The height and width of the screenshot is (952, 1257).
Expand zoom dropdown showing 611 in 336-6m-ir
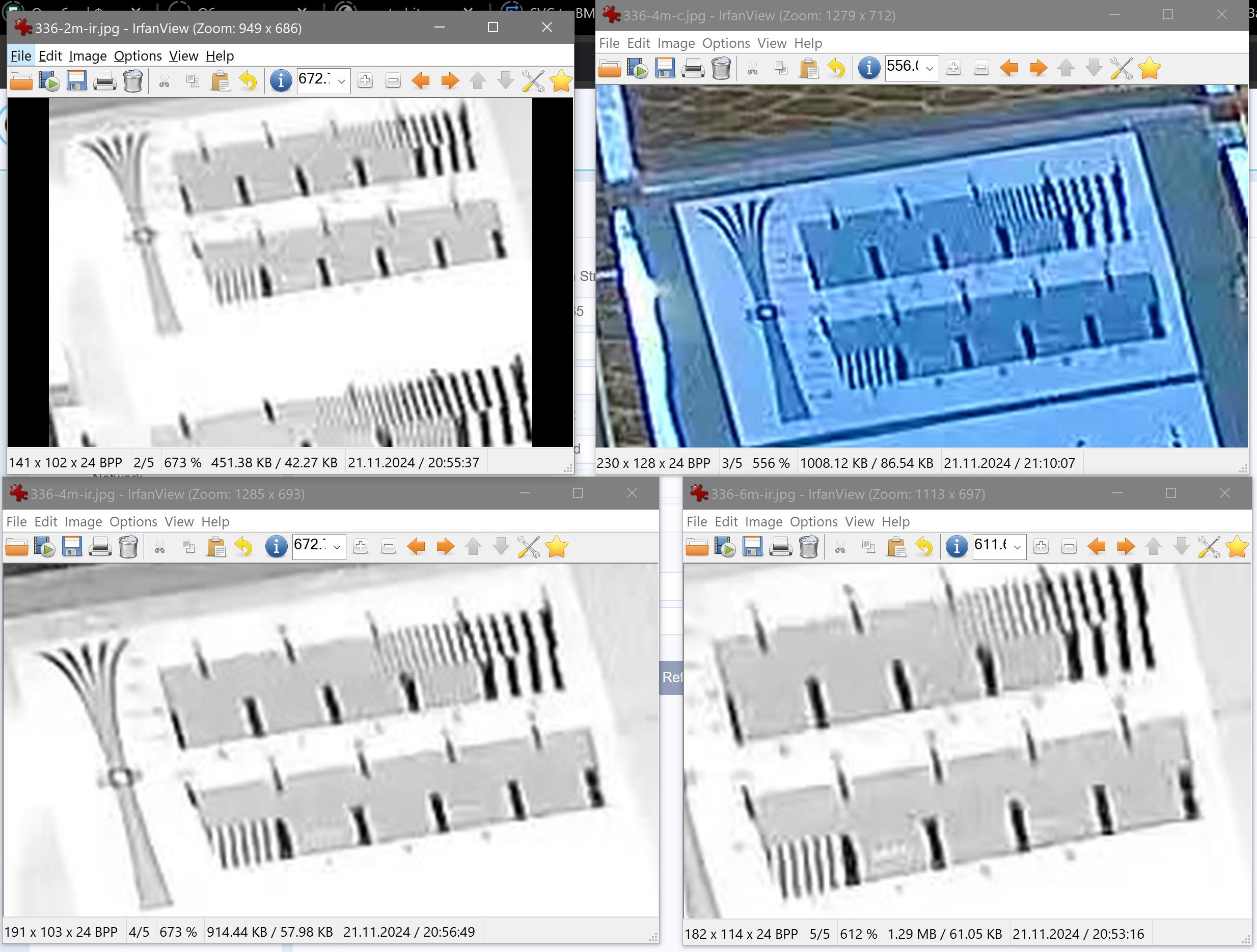click(1017, 547)
